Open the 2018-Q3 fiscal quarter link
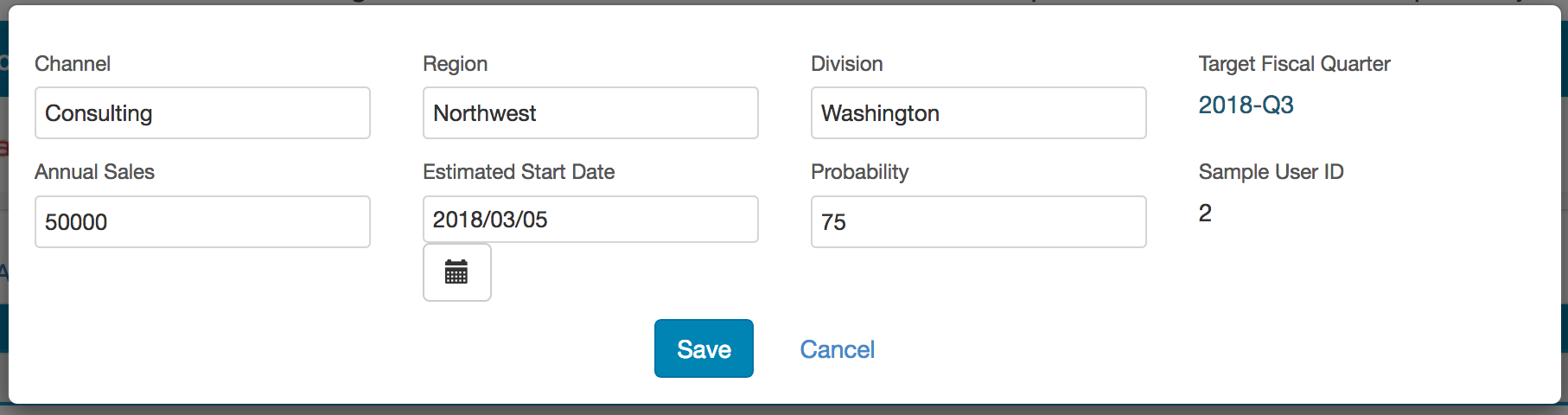1568x415 pixels. (1246, 105)
